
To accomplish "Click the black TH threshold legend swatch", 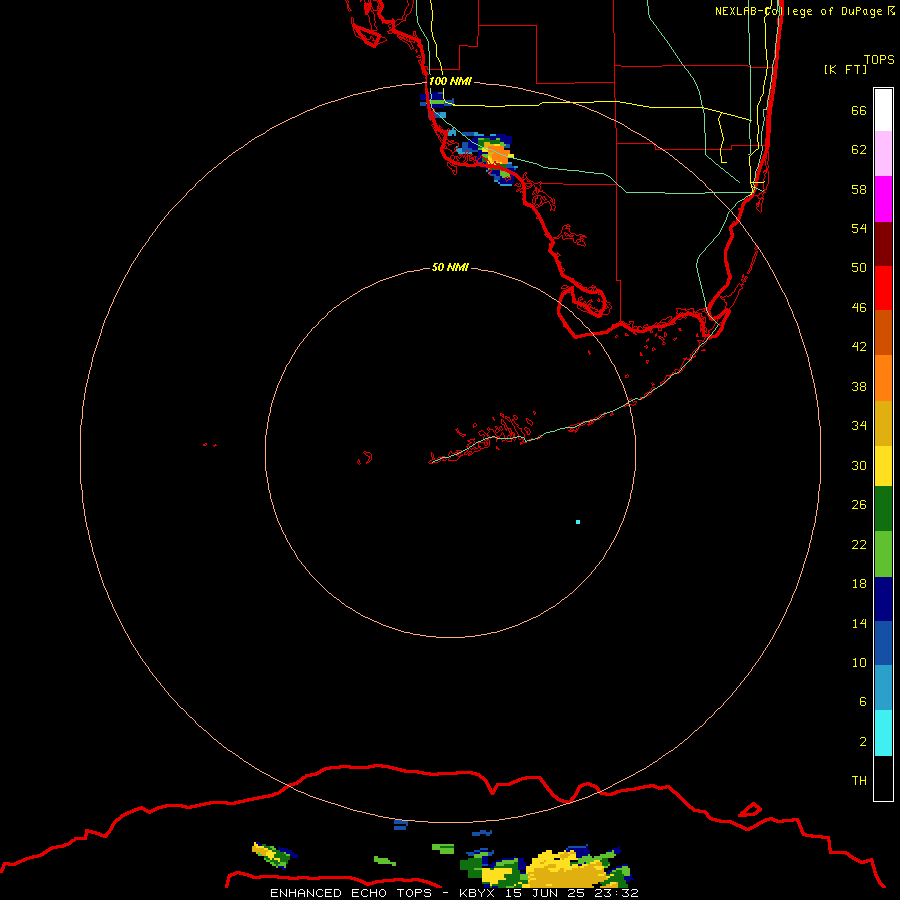I will pyautogui.click(x=883, y=778).
